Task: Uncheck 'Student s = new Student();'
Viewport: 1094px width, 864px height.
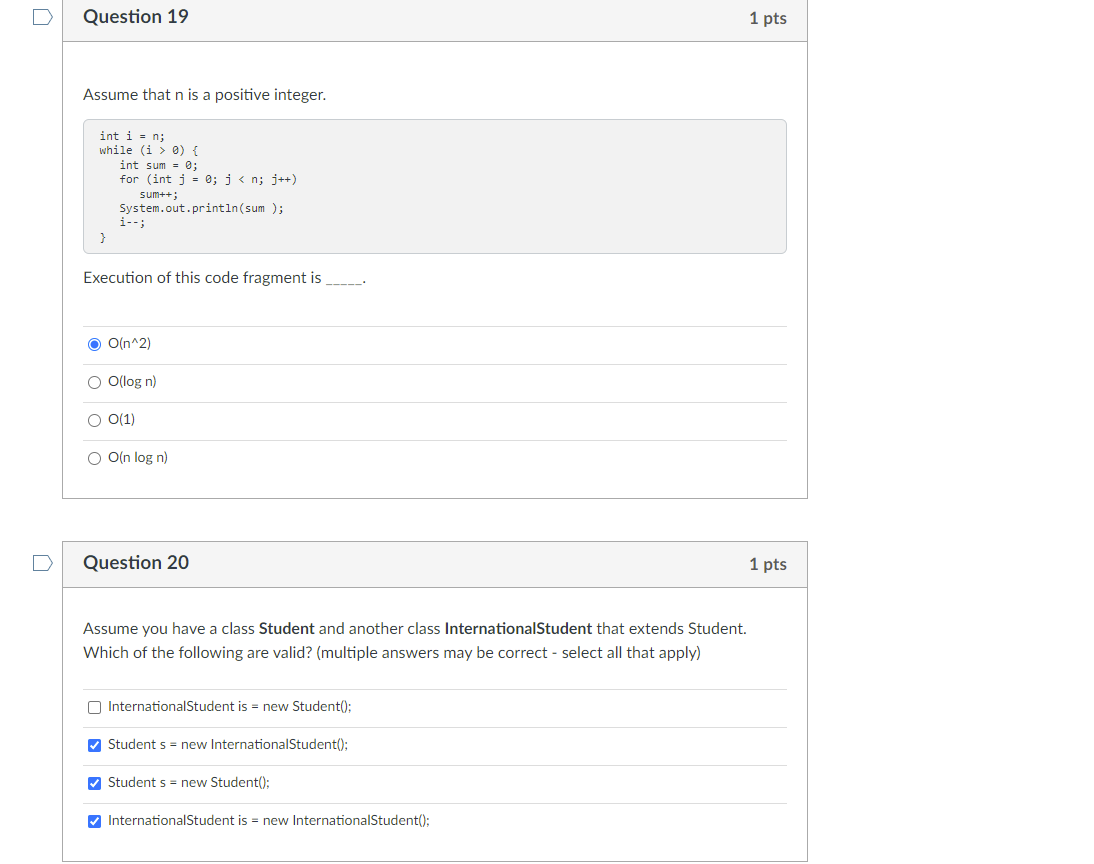Action: click(93, 783)
